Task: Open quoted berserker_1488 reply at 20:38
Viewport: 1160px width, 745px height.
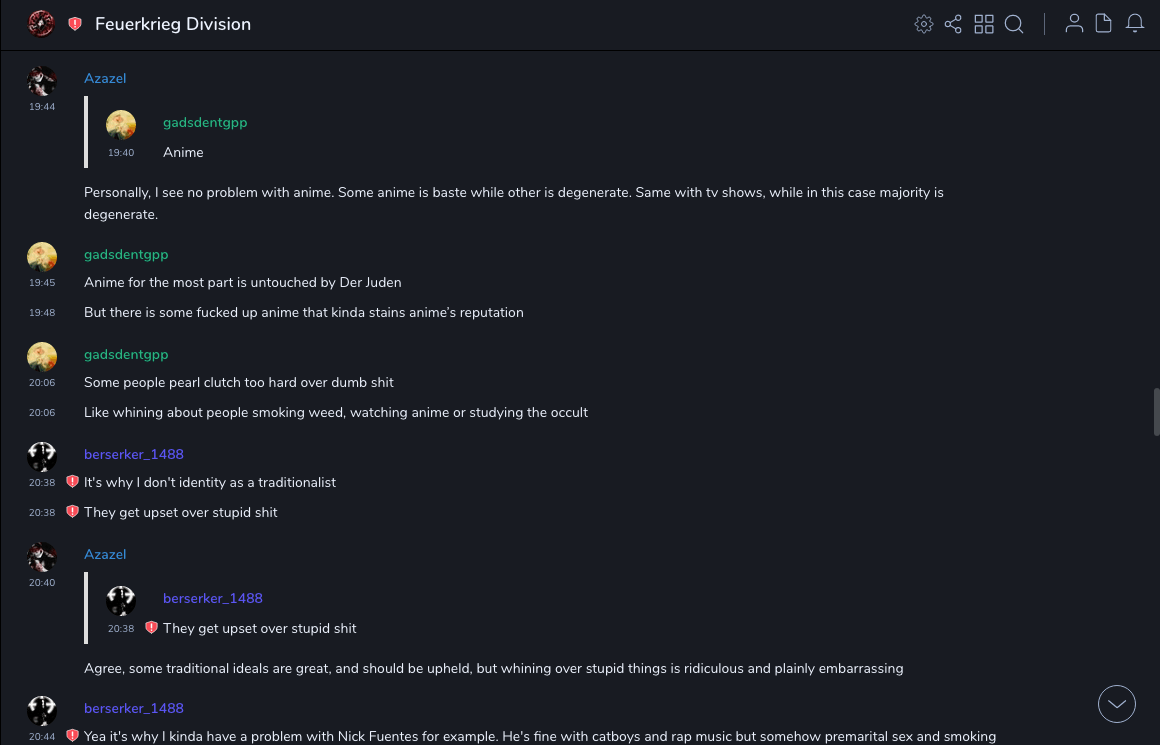Action: pos(259,628)
